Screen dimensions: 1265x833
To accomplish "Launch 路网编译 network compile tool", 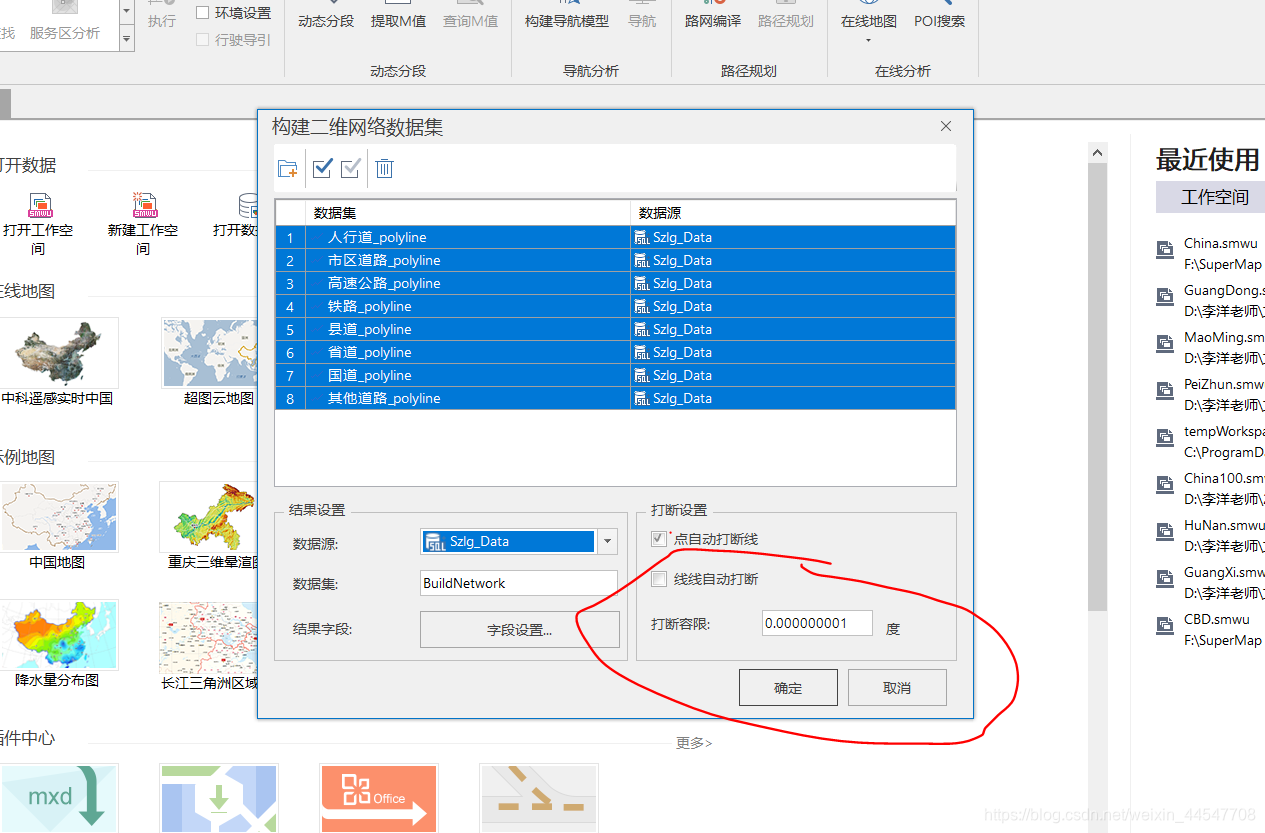I will [712, 20].
